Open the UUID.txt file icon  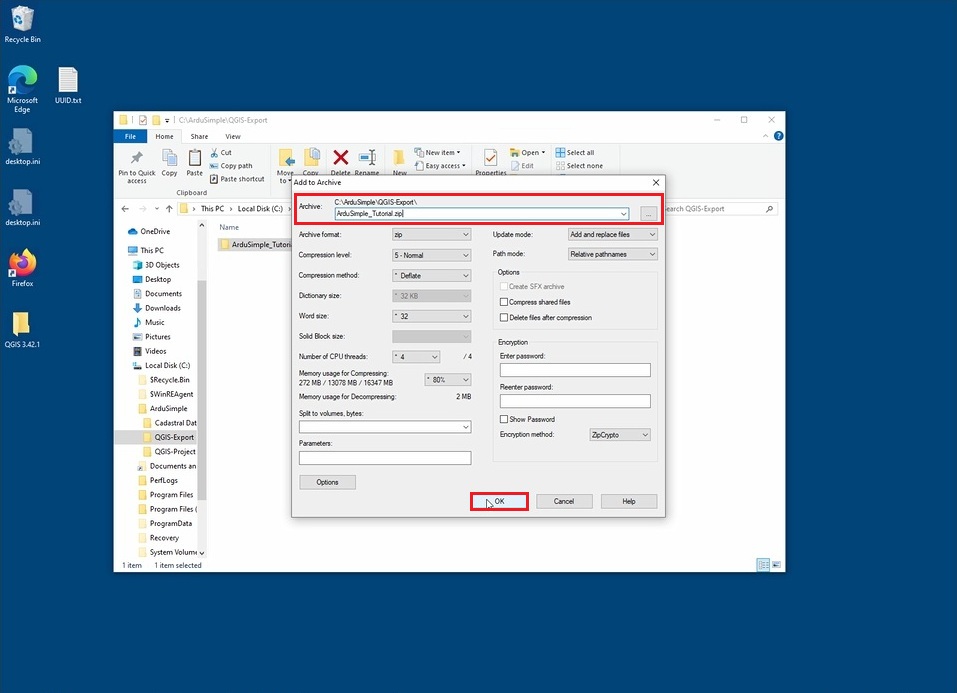click(x=68, y=80)
